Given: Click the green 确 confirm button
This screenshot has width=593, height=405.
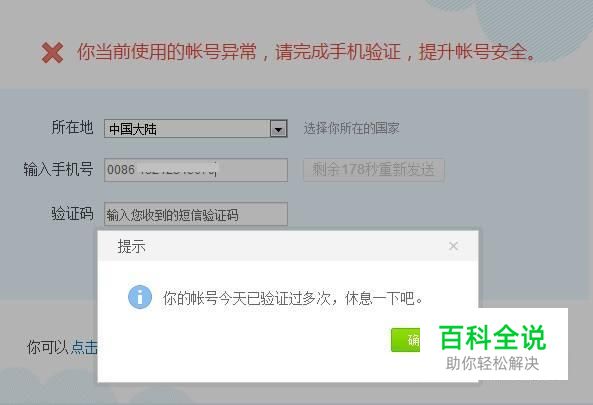Looking at the screenshot, I should point(405,340).
